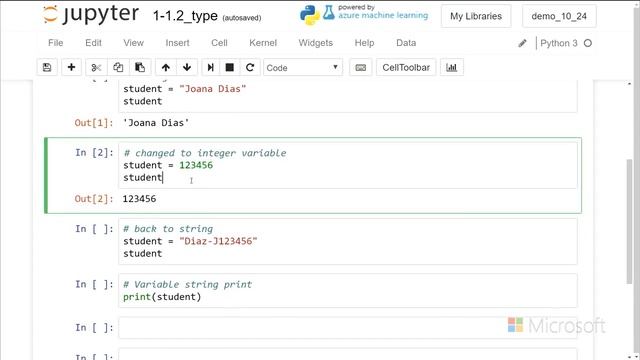
Task: Click the '# Variable string print' comment
Action: [187, 284]
